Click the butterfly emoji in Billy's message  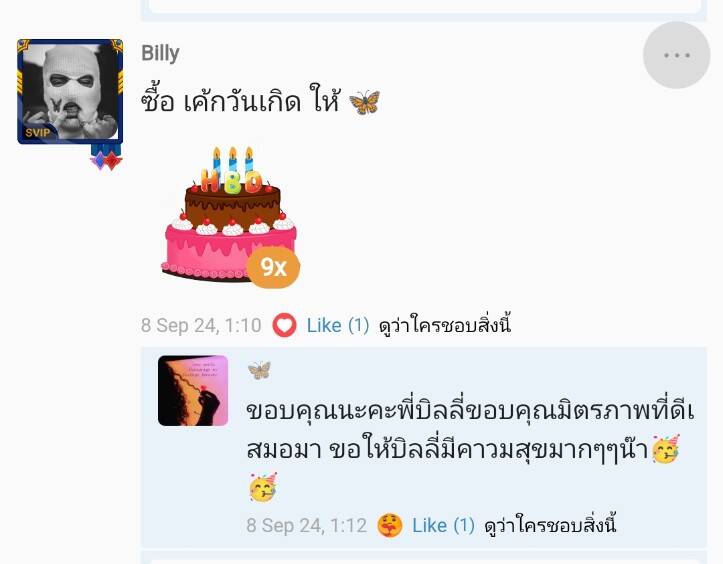(364, 102)
